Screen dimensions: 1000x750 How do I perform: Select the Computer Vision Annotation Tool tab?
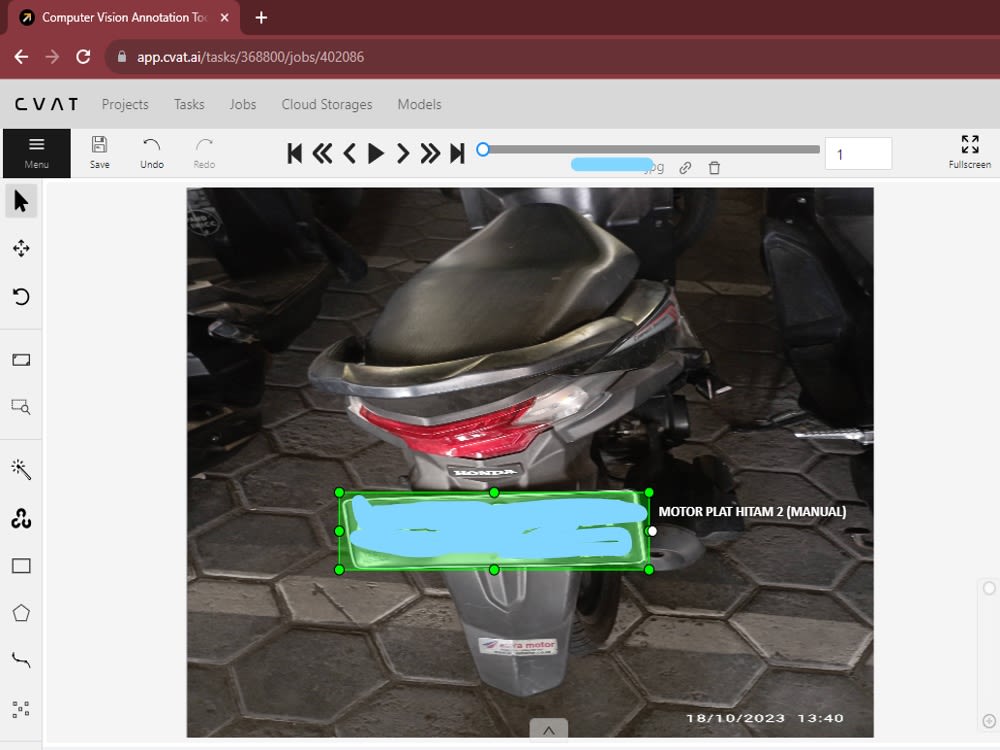[124, 18]
